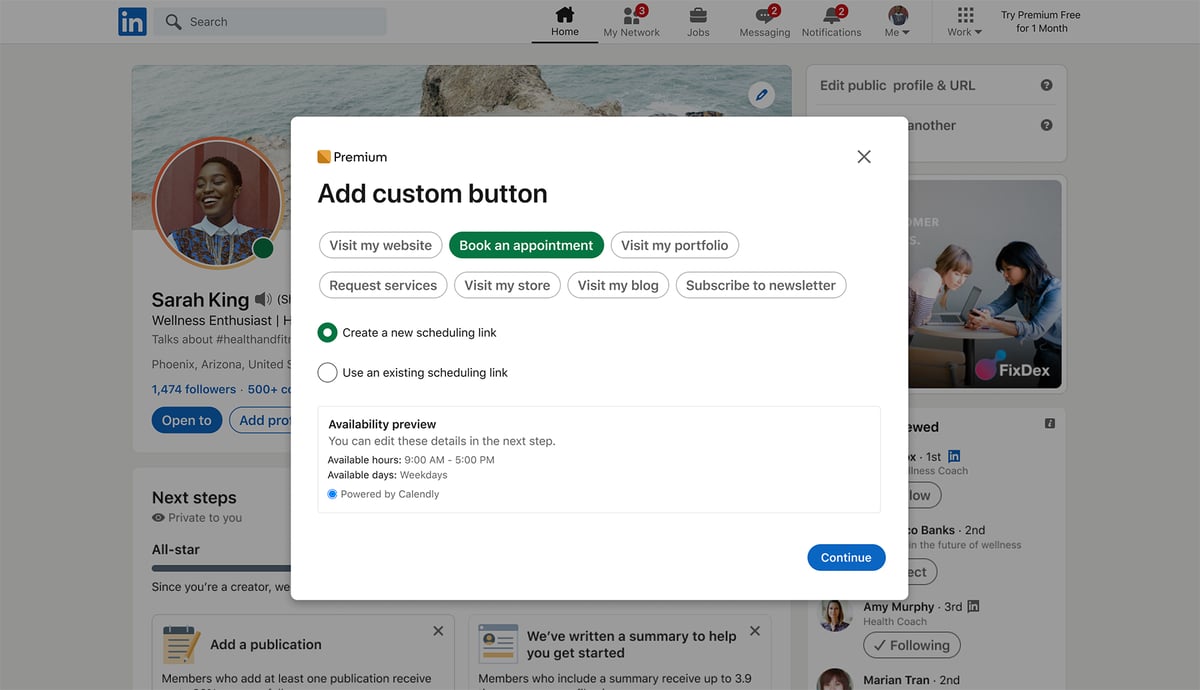
Task: Select Create a new scheduling link option
Action: [x=407, y=332]
